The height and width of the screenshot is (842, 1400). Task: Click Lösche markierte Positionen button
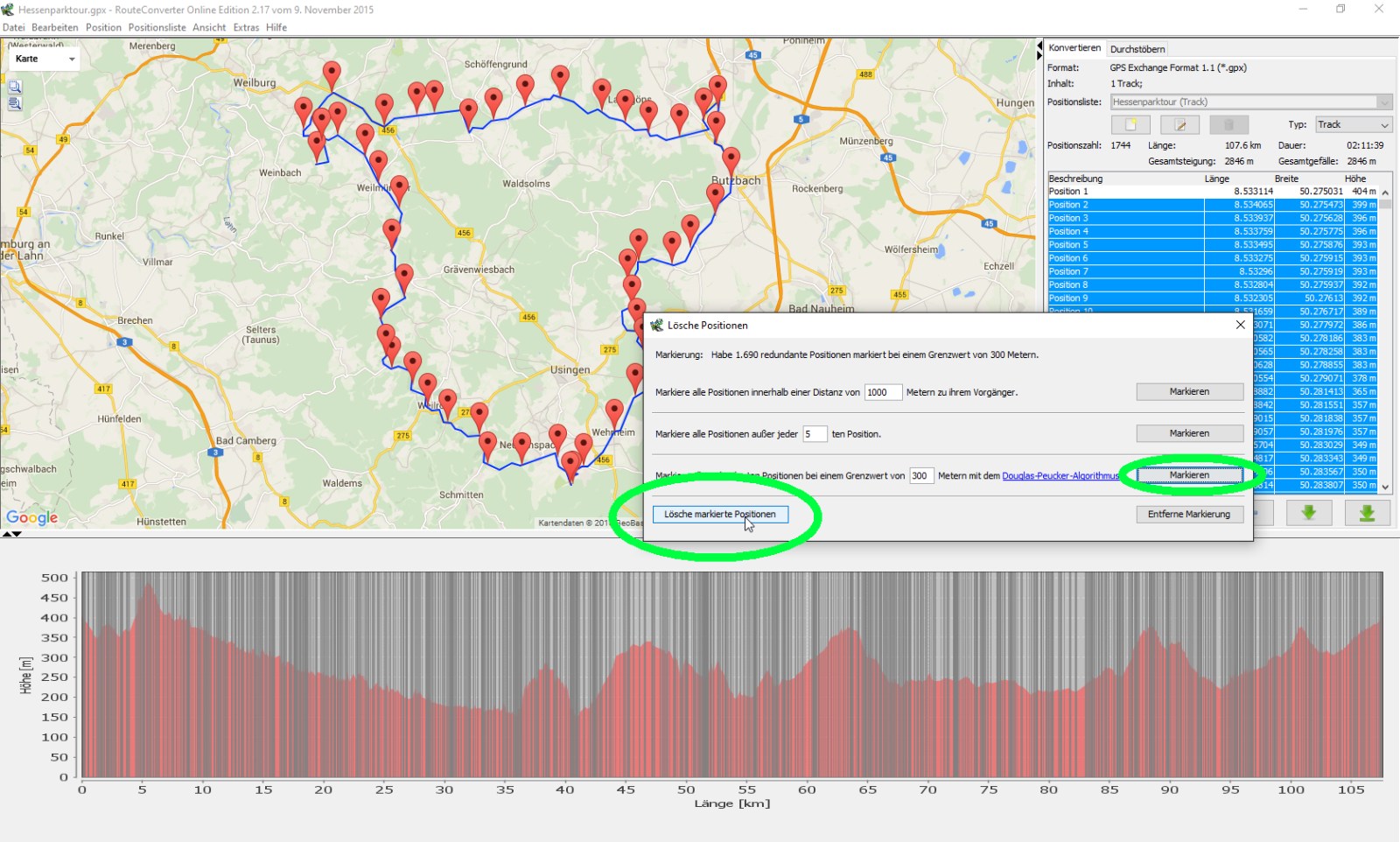click(x=720, y=514)
